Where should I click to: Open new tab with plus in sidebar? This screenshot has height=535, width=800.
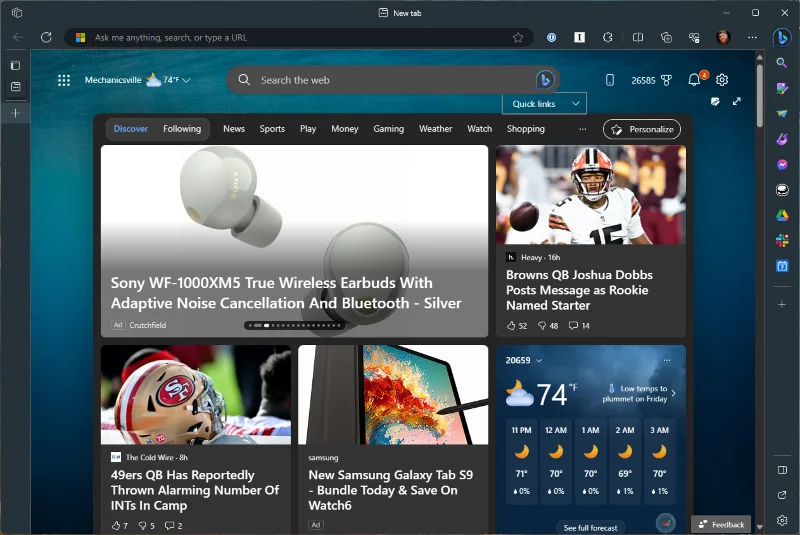pyautogui.click(x=16, y=113)
